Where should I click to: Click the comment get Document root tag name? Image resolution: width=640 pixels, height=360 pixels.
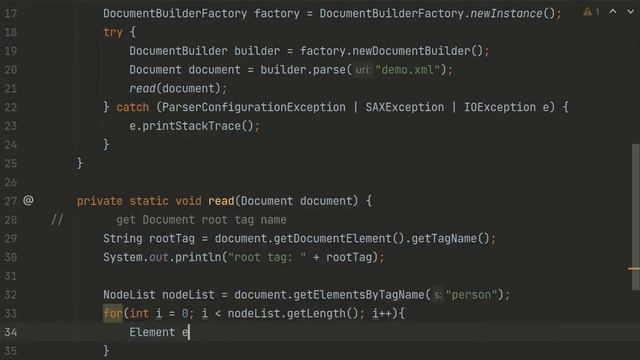pyautogui.click(x=201, y=220)
